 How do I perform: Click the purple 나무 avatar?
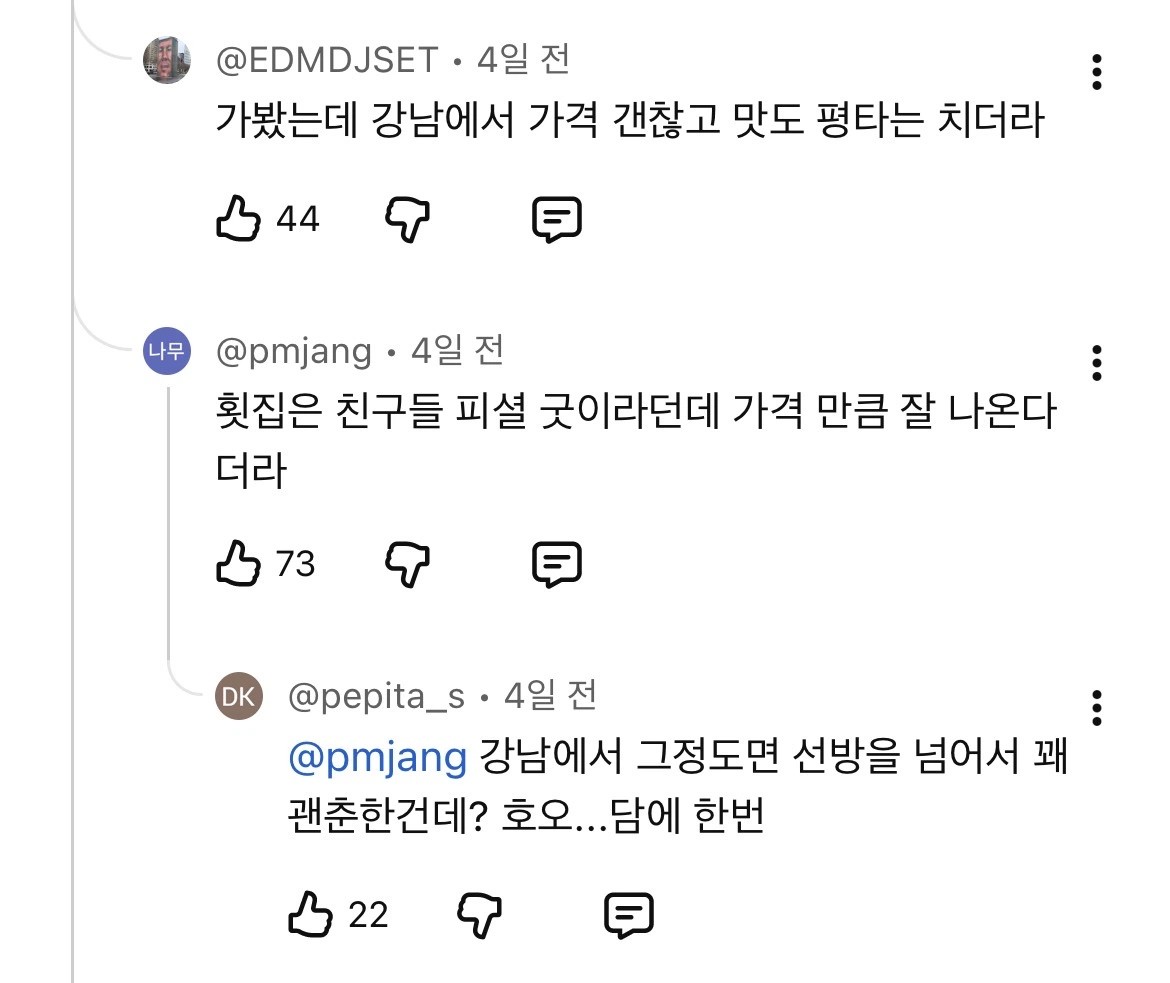coord(167,351)
